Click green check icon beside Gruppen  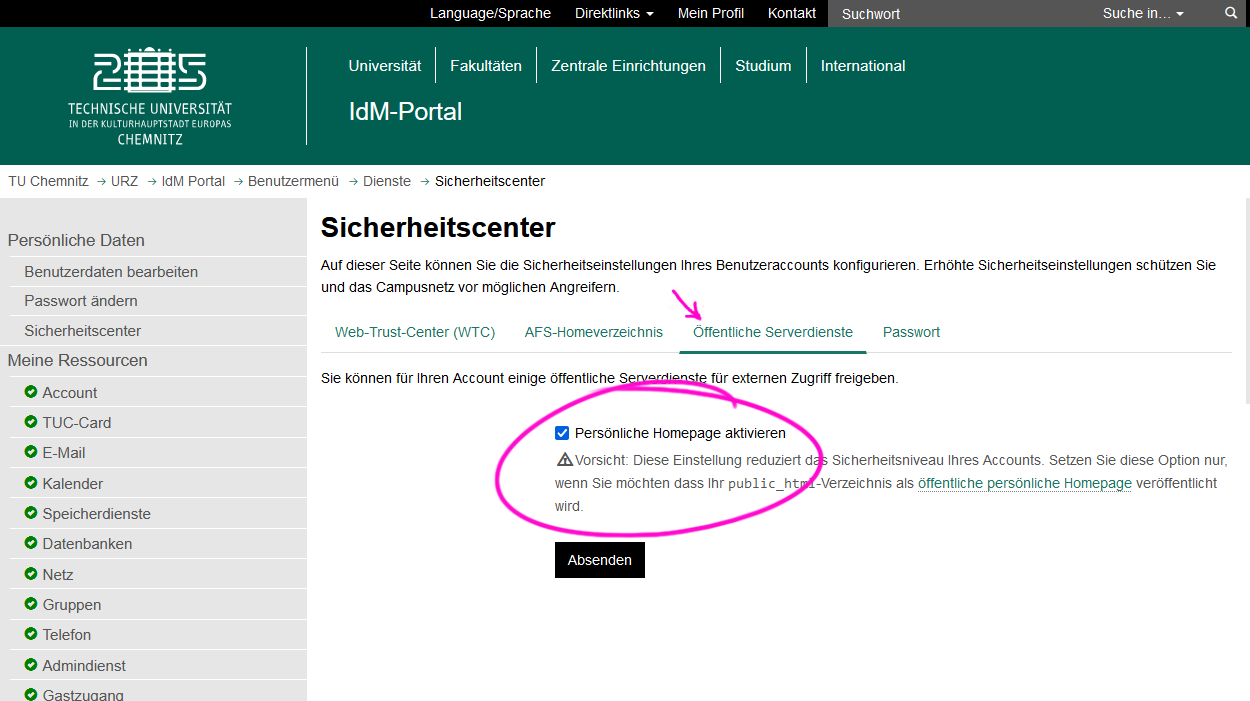click(x=31, y=604)
